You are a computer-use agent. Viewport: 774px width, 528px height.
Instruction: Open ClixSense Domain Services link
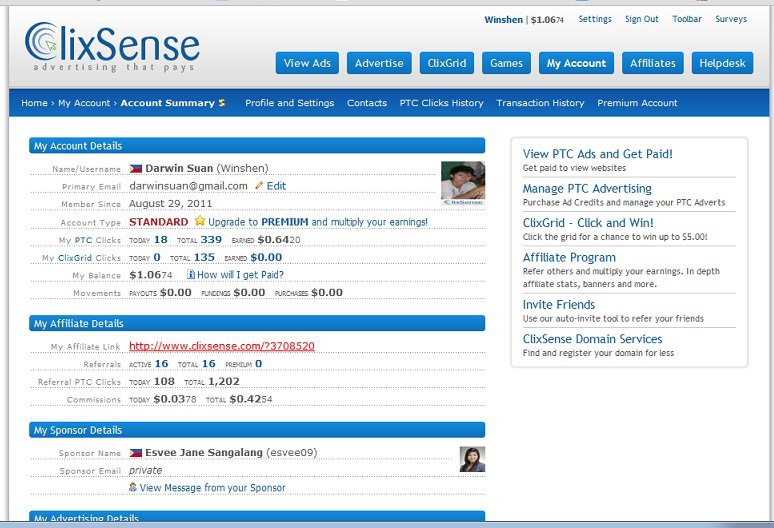[x=592, y=339]
